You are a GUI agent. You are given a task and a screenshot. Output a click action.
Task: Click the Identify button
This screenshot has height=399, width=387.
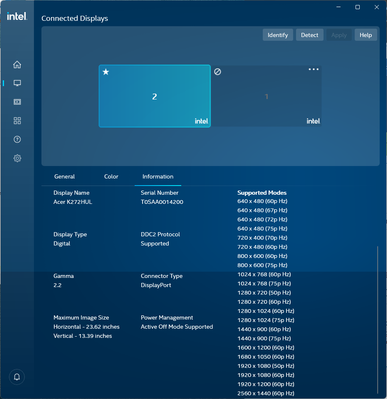[x=278, y=35]
